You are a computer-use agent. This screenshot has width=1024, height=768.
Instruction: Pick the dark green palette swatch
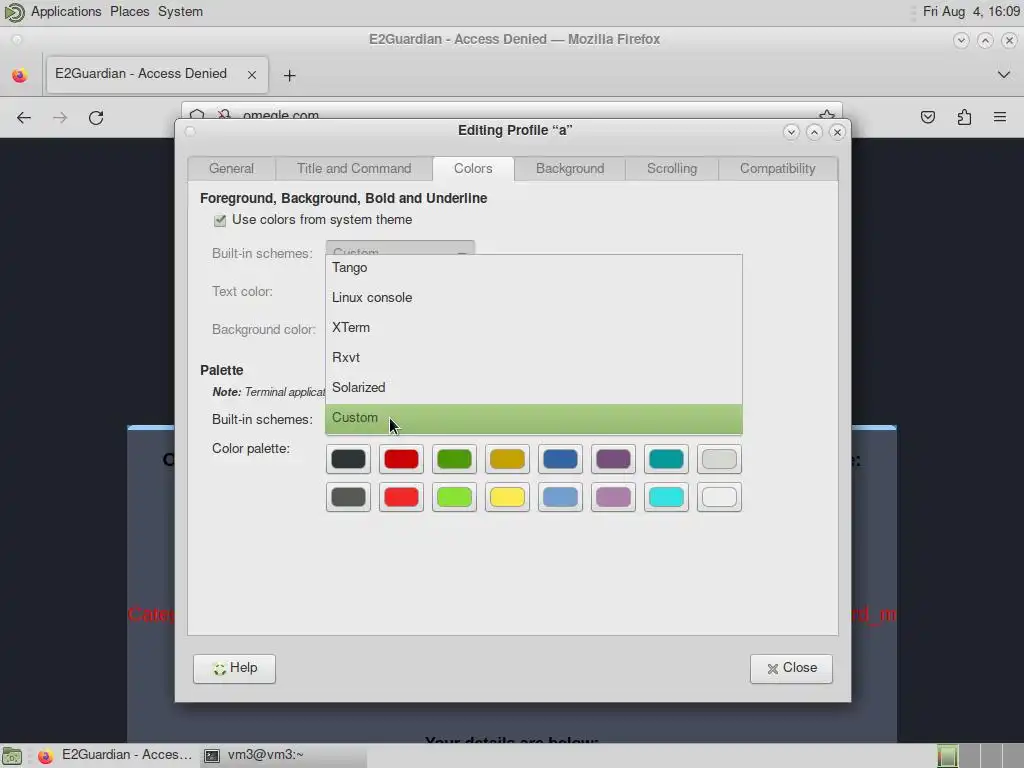[454, 459]
